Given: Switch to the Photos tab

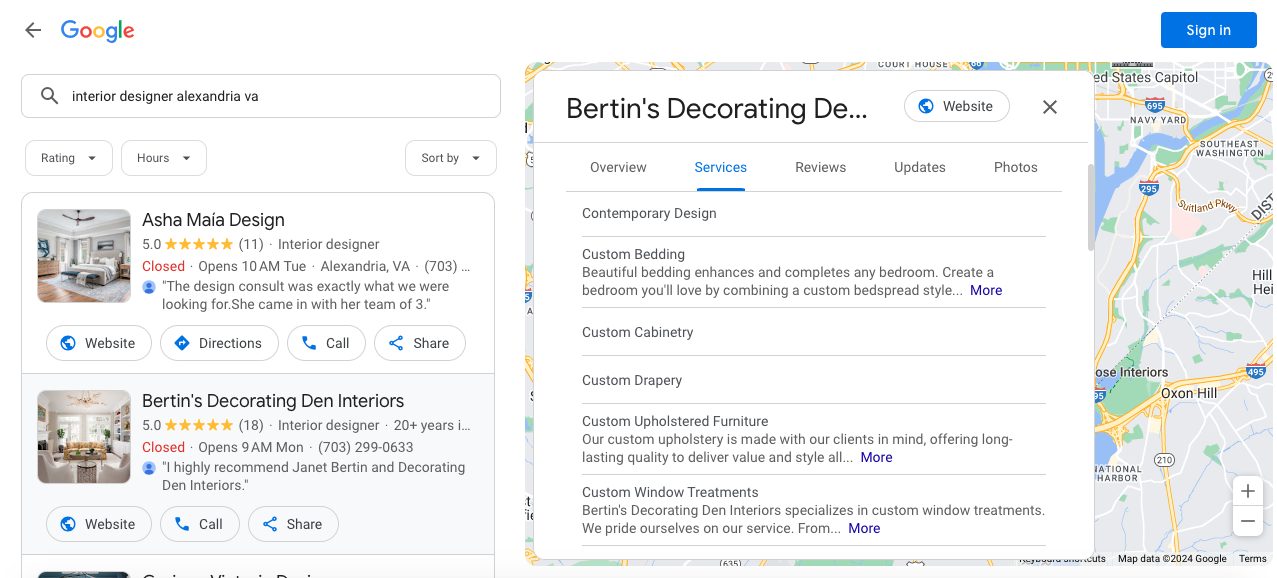Looking at the screenshot, I should [1015, 167].
